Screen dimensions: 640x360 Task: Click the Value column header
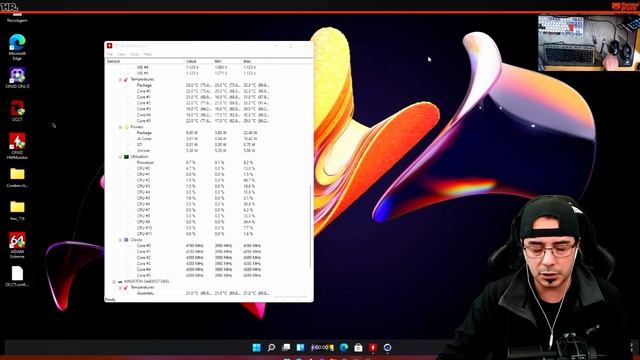[x=200, y=61]
